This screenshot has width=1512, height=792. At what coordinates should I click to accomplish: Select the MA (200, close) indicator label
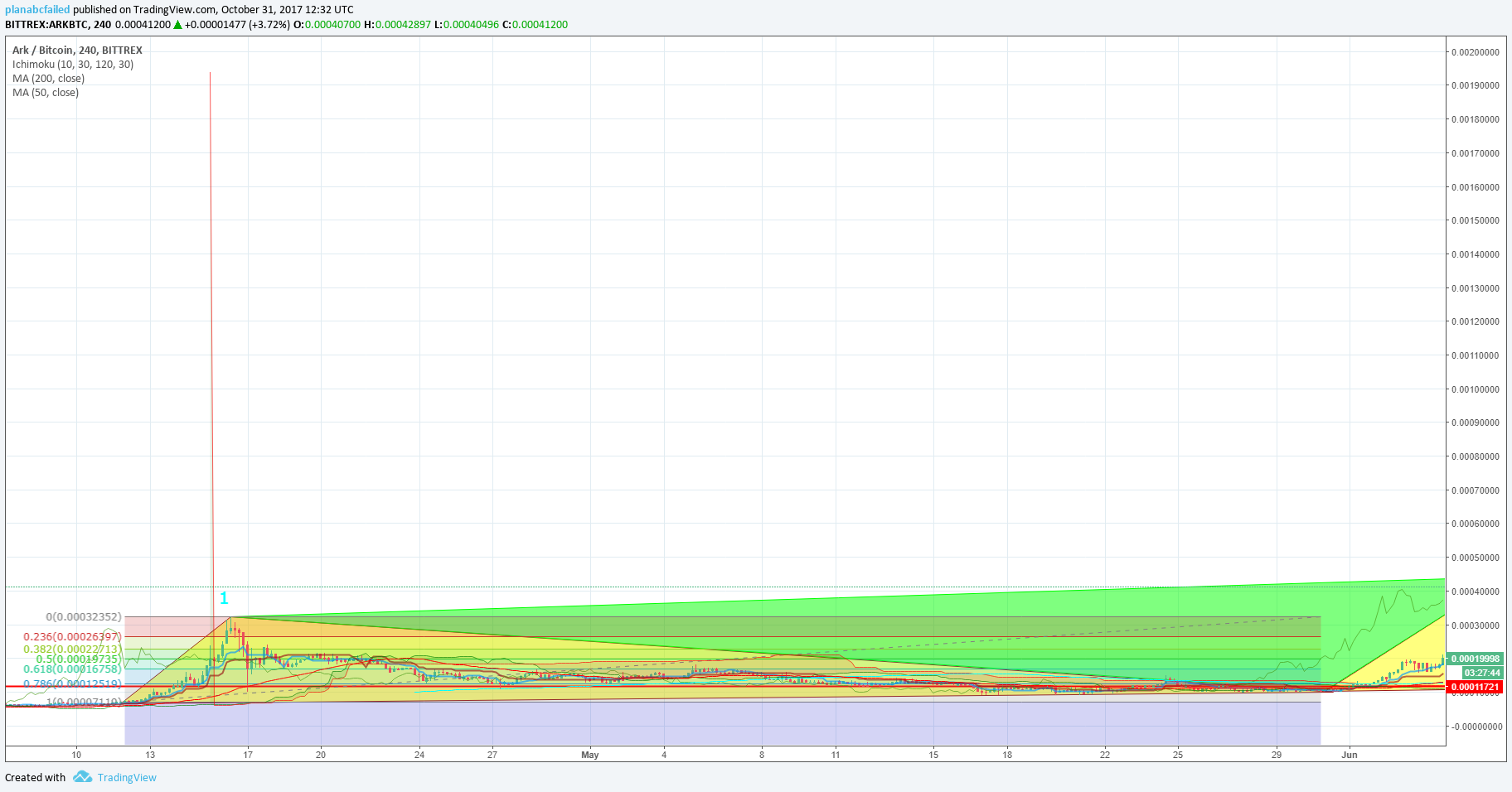coord(48,79)
